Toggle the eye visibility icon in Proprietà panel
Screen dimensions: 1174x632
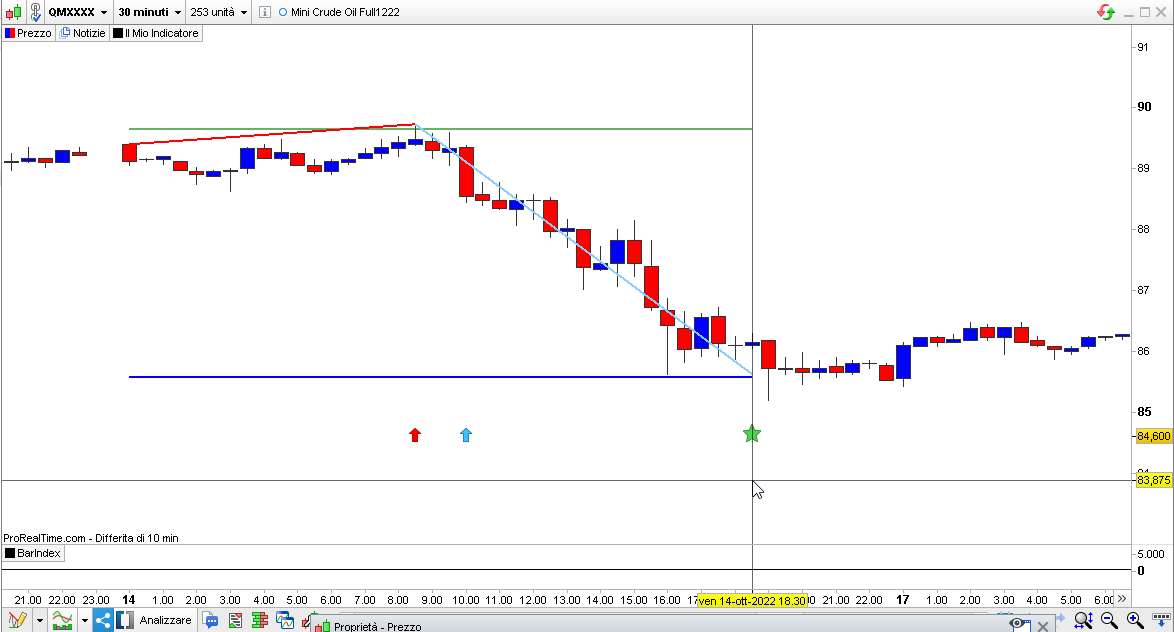point(1017,624)
